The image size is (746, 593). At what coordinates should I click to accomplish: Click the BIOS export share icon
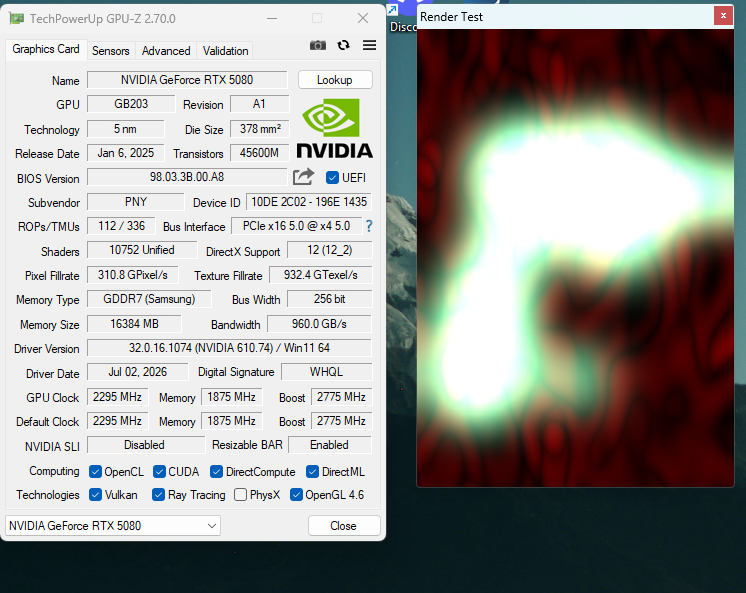click(x=304, y=177)
